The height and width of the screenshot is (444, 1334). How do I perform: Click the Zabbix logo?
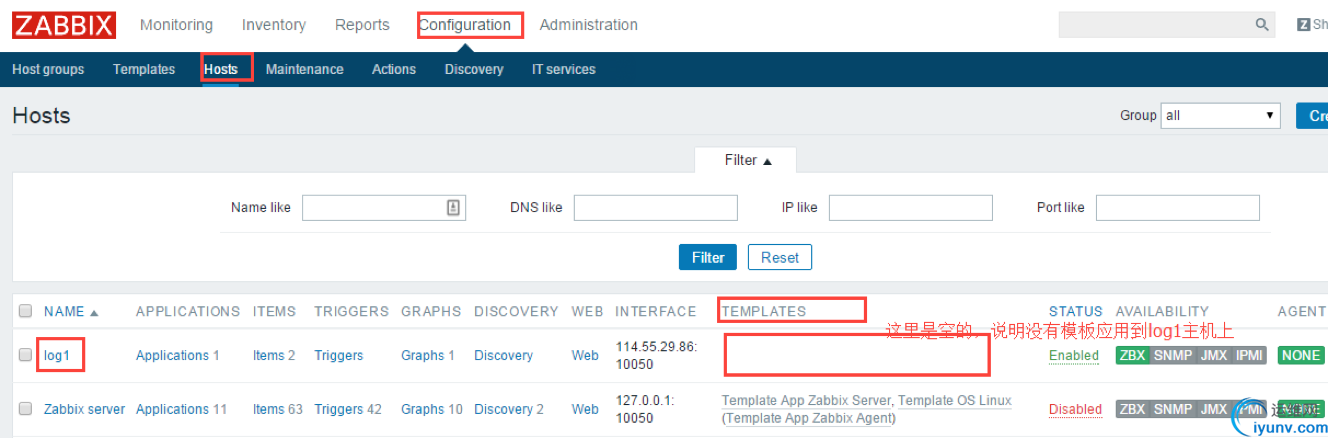pyautogui.click(x=64, y=25)
